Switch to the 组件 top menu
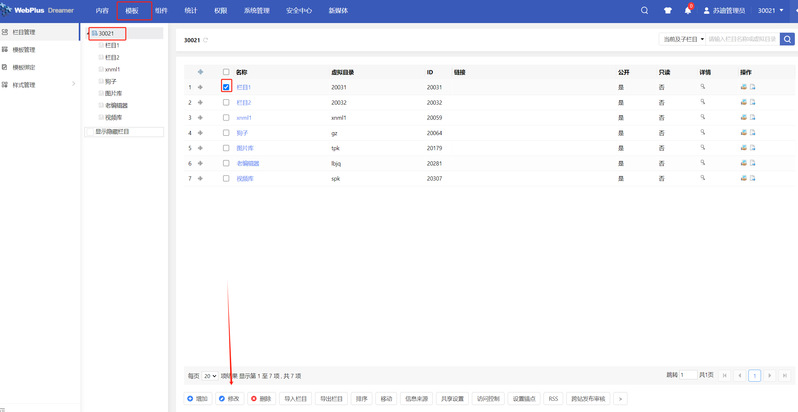The height and width of the screenshot is (412, 798). [x=161, y=10]
